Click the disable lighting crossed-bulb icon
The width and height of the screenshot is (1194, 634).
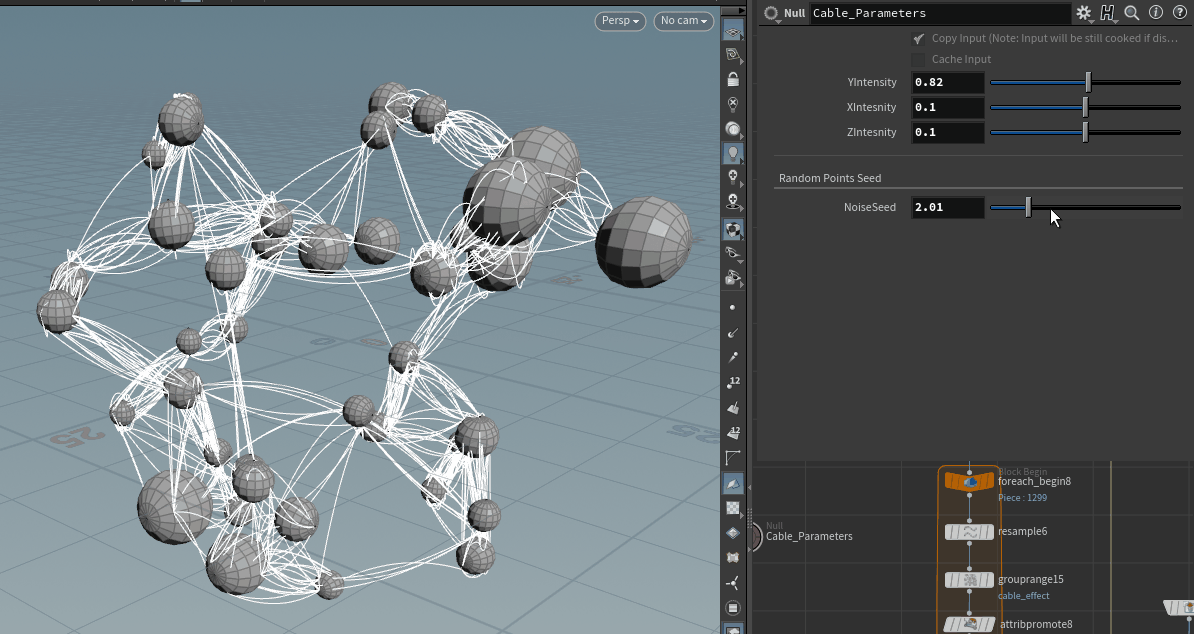coord(733,104)
